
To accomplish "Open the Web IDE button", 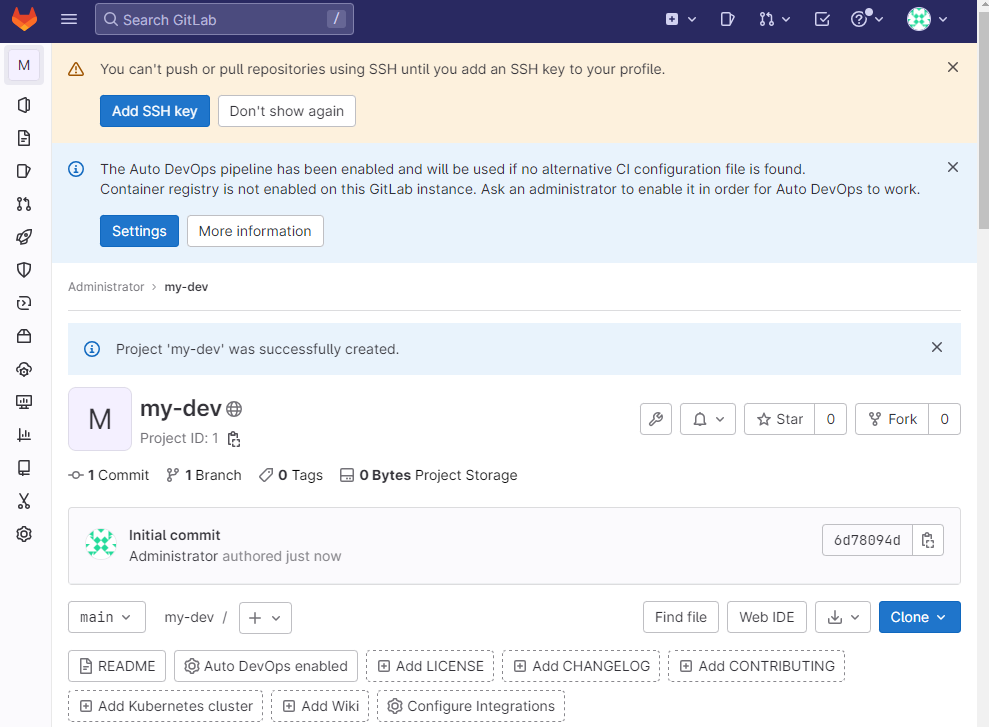I will click(766, 617).
